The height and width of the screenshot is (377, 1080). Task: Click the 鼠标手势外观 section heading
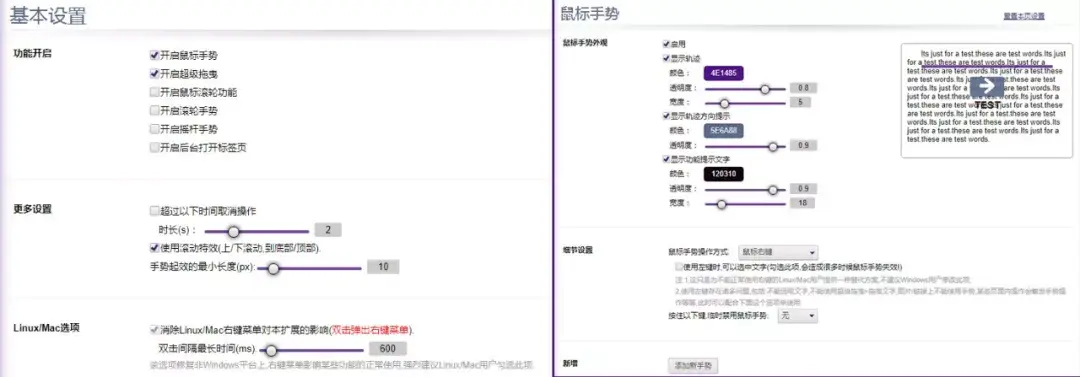pos(585,43)
